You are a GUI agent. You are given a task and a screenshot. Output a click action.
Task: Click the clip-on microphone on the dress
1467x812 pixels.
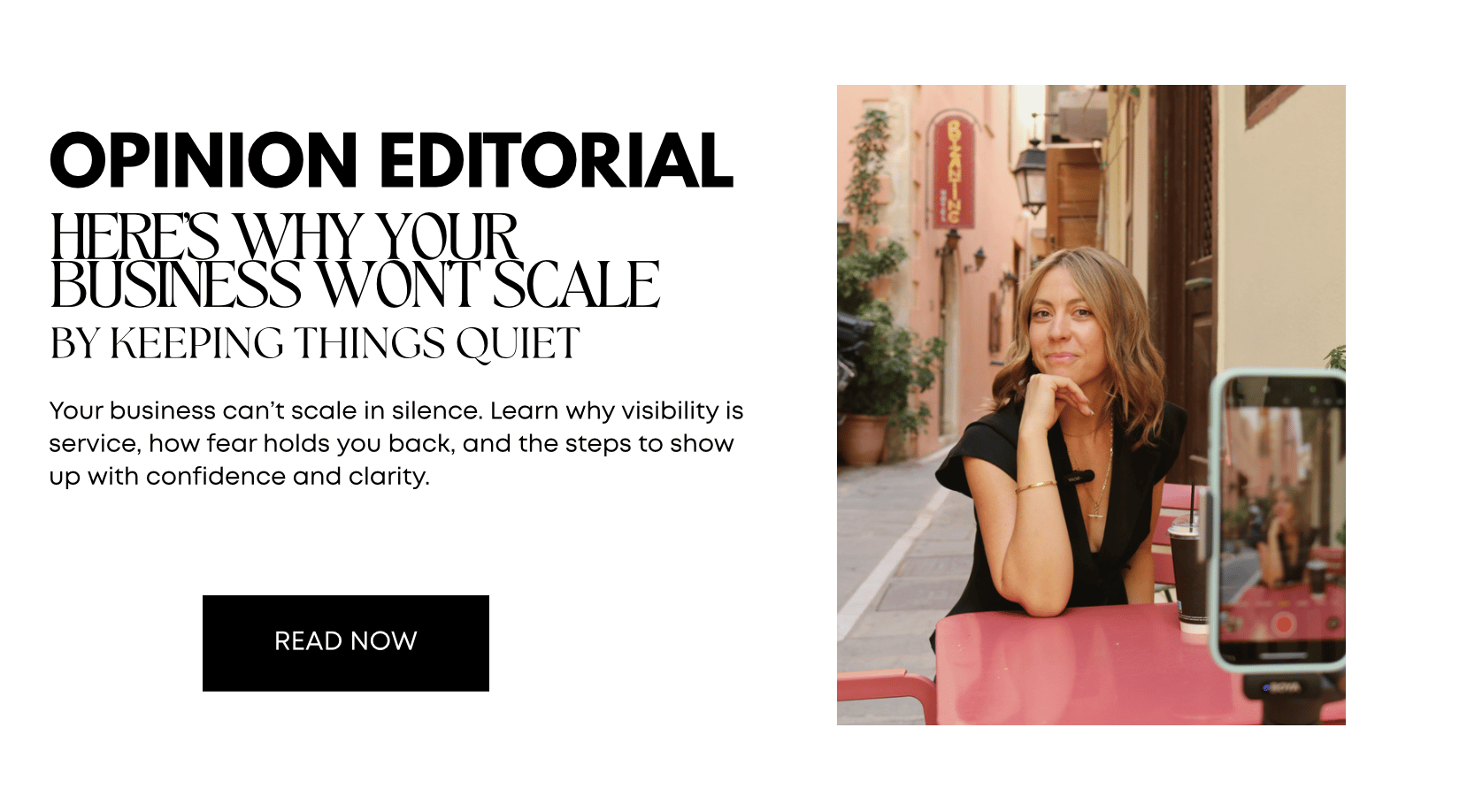point(1080,478)
